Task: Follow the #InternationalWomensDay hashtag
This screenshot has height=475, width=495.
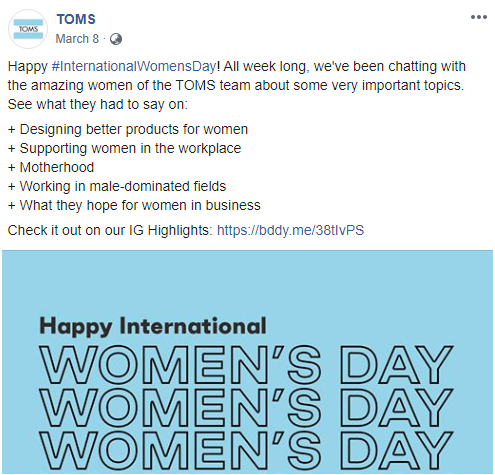Action: click(134, 66)
